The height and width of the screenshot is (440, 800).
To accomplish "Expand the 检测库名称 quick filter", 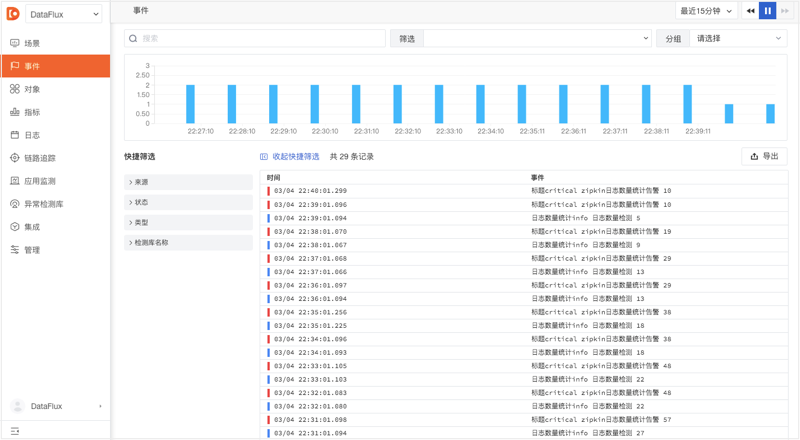I will tap(188, 242).
